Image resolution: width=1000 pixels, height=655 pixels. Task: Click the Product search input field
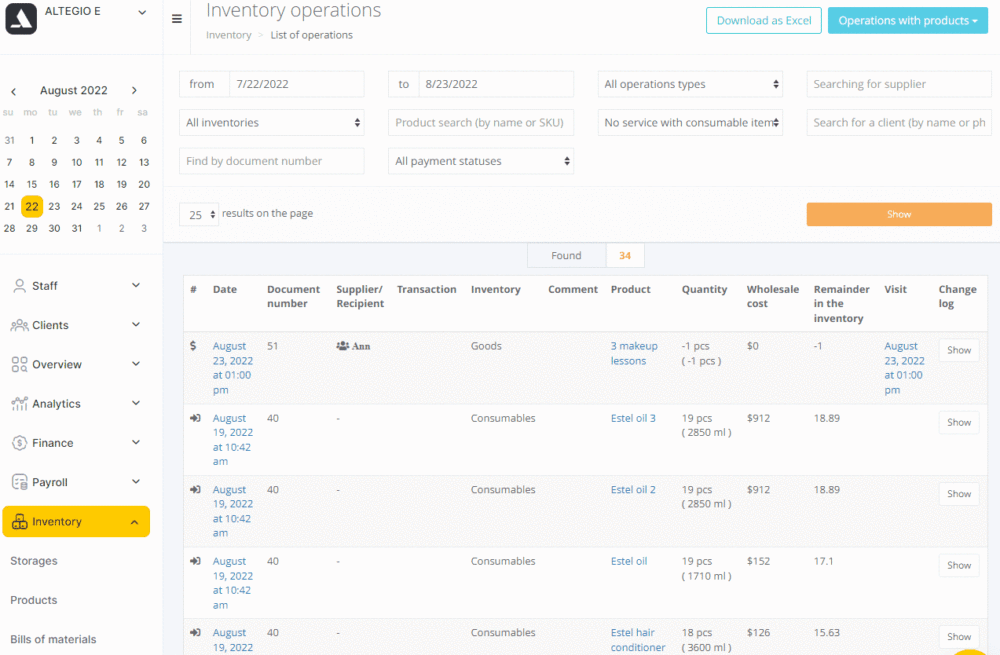point(481,122)
